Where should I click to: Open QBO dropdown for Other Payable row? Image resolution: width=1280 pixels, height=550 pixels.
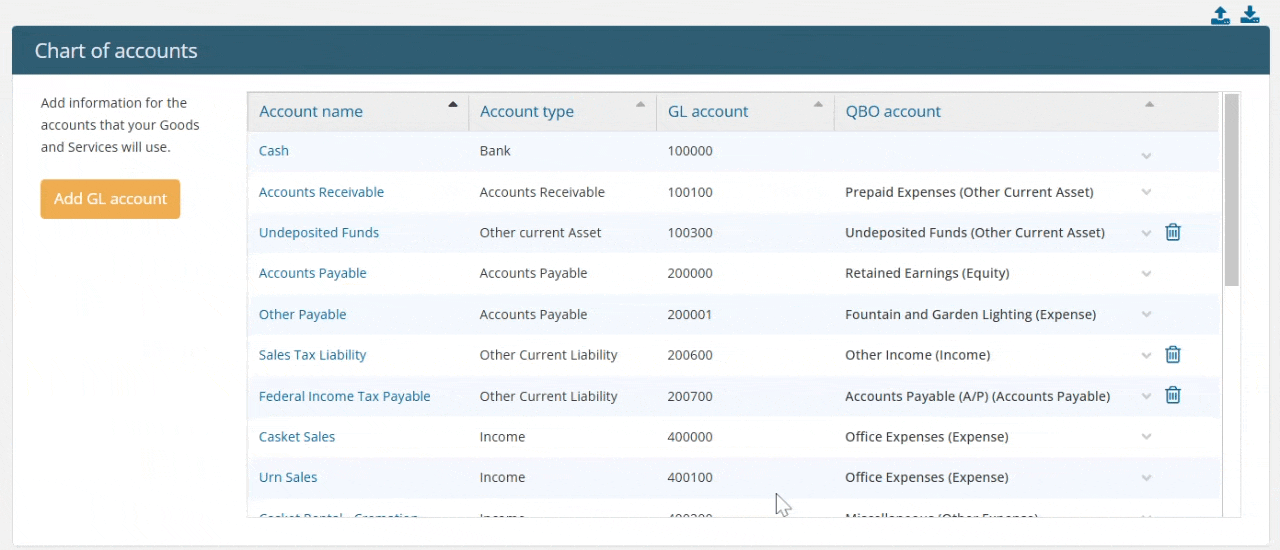[1146, 314]
